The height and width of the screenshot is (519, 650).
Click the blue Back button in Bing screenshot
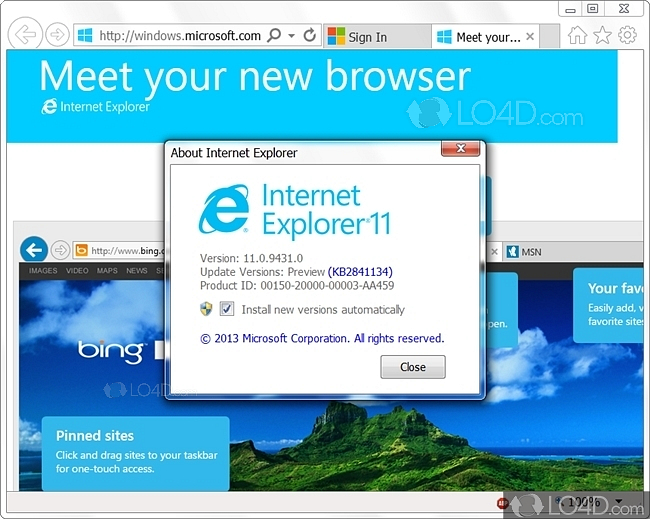34,250
